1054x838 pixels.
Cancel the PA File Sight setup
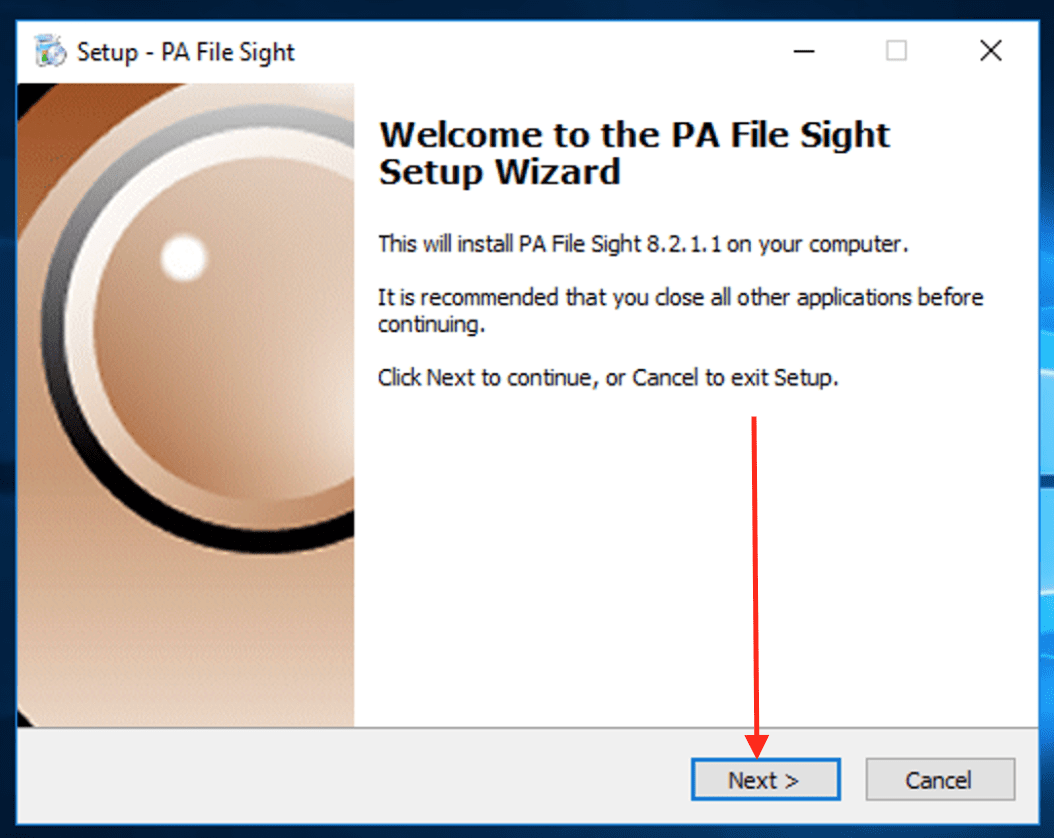pos(939,780)
